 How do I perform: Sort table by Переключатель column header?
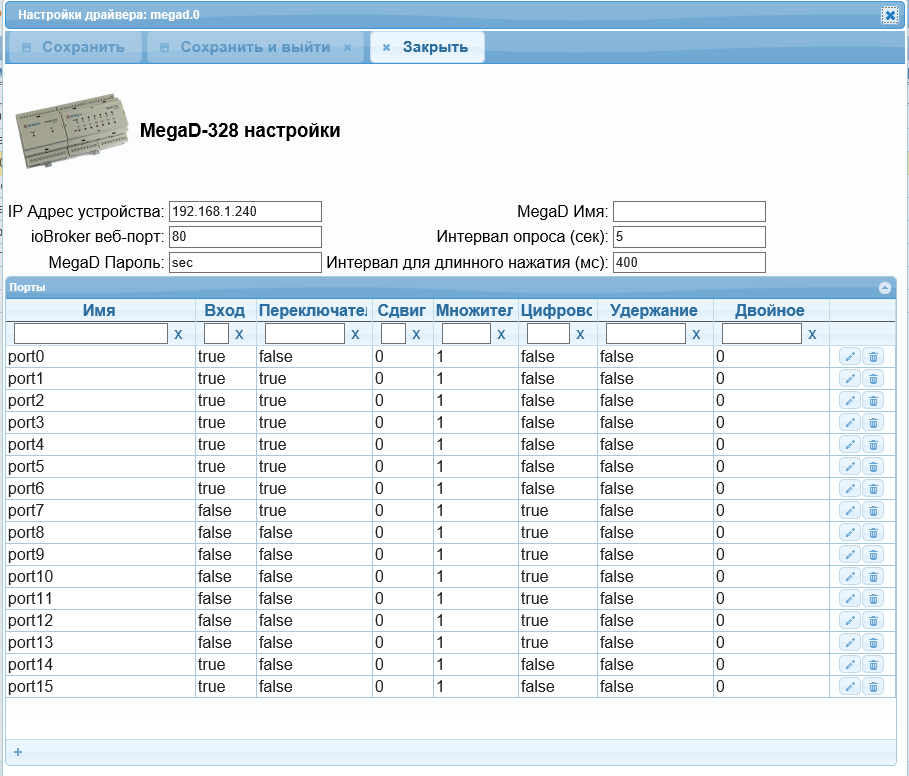click(x=313, y=311)
